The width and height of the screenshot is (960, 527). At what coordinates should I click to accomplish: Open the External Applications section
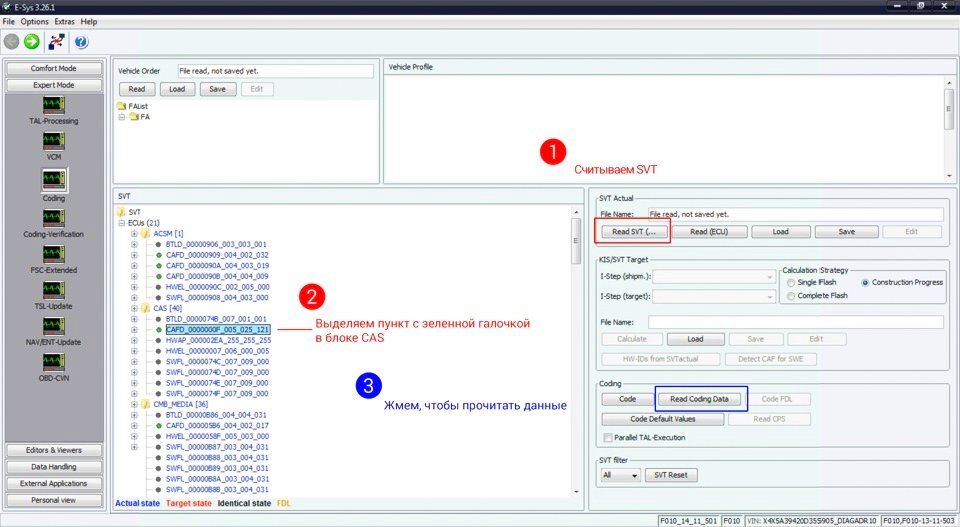pyautogui.click(x=54, y=484)
